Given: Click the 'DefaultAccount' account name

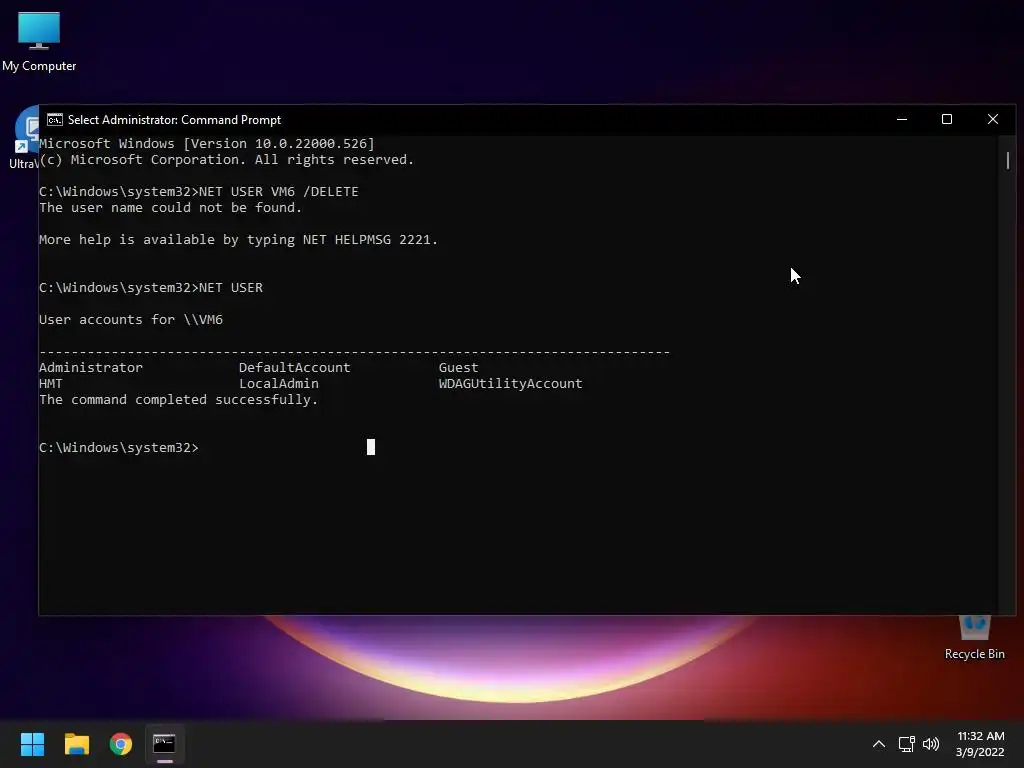Looking at the screenshot, I should point(295,368).
